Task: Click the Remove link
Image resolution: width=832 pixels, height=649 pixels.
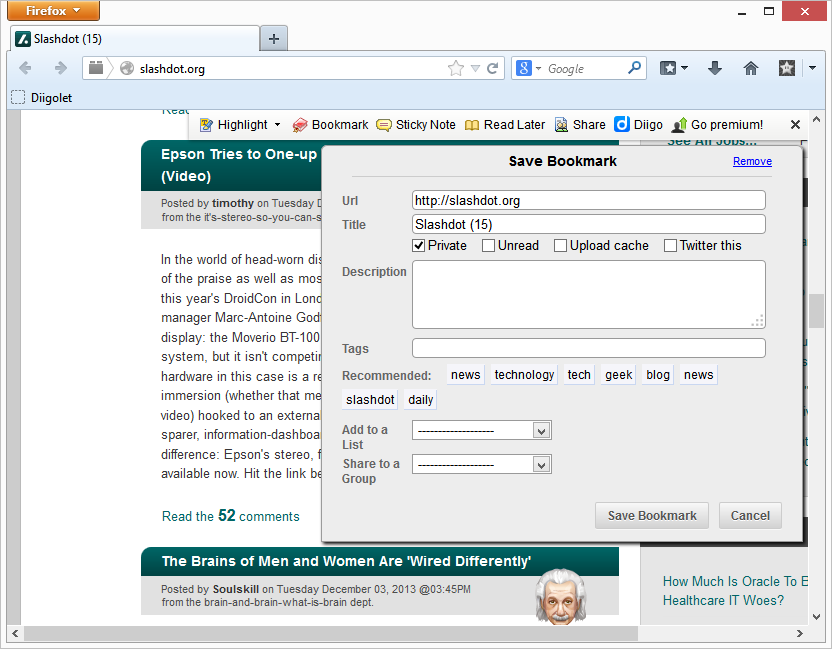Action: [752, 161]
